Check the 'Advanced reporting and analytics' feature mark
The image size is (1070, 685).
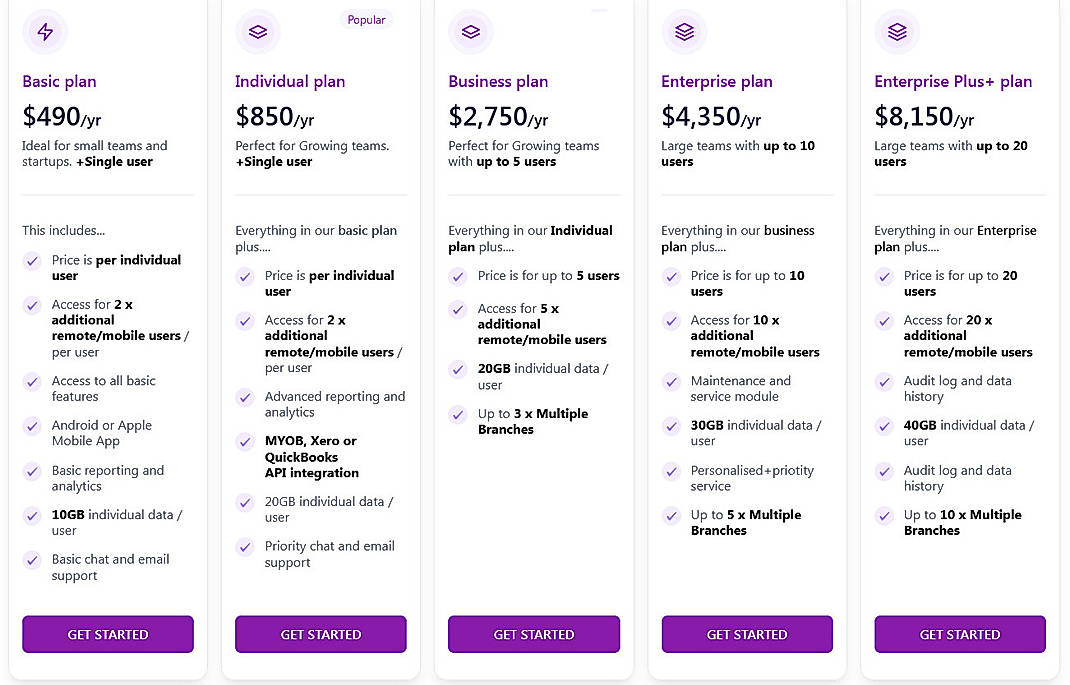245,397
